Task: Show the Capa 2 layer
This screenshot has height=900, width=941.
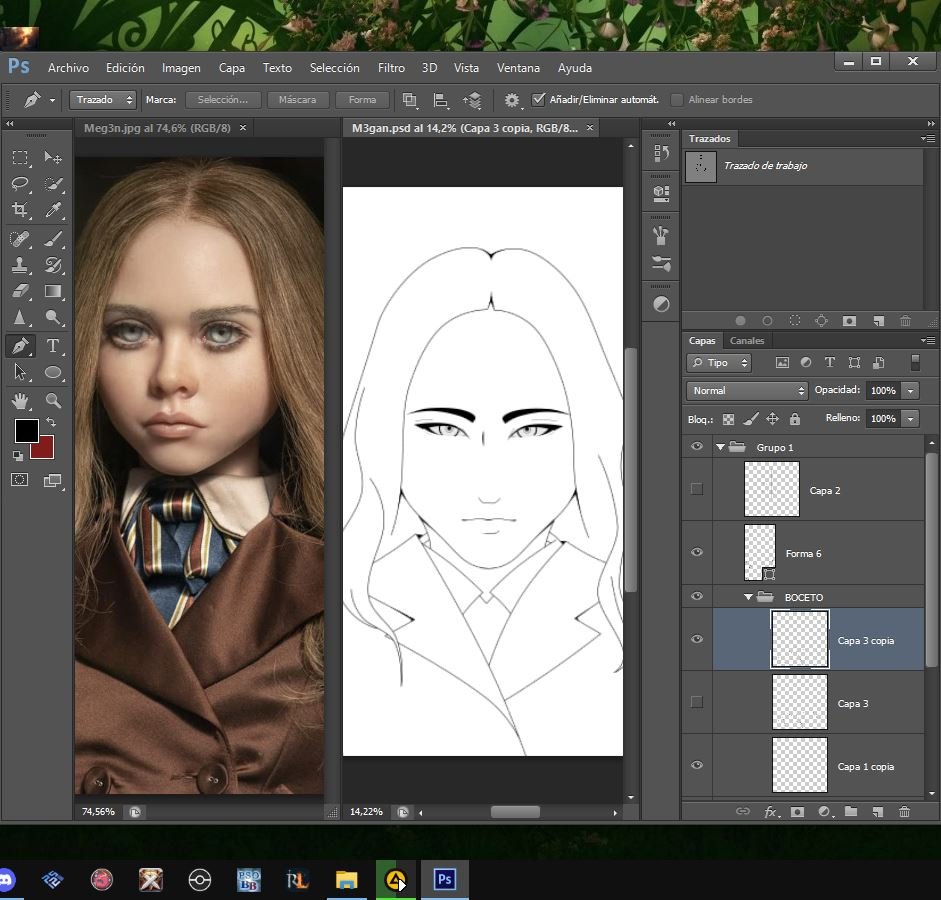Action: [697, 489]
